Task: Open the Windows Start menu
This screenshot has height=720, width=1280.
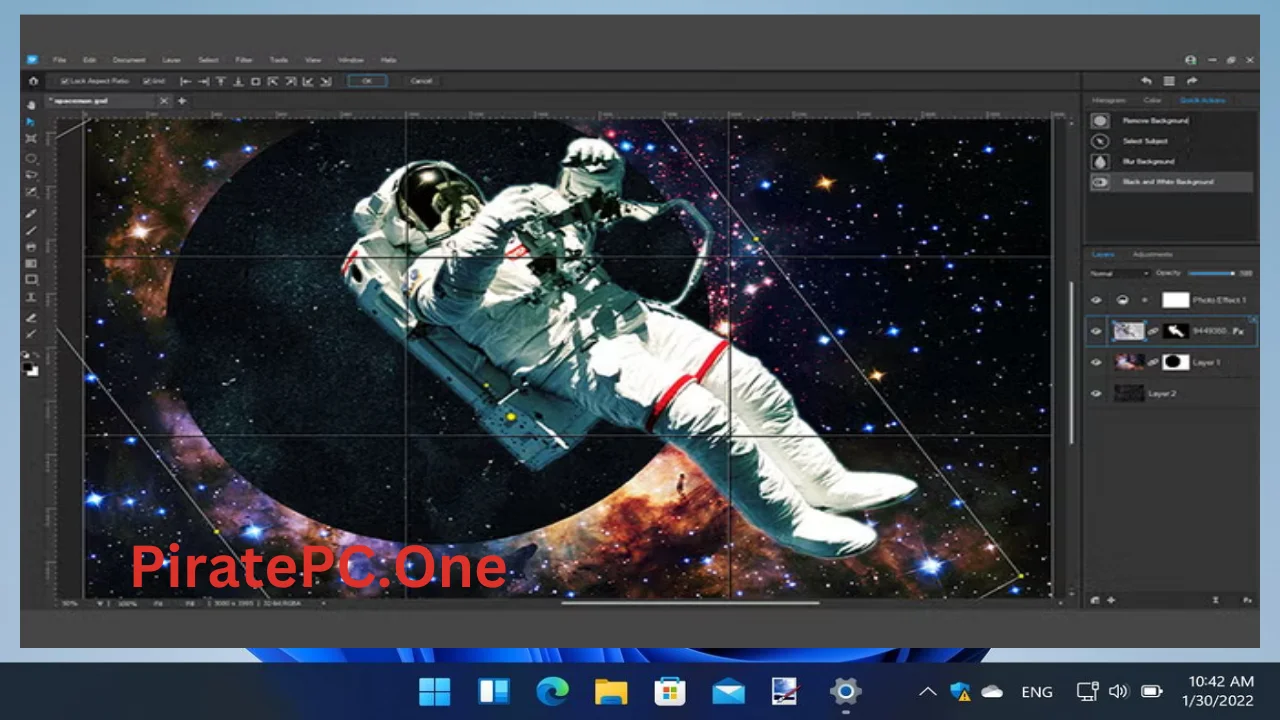Action: pyautogui.click(x=435, y=691)
